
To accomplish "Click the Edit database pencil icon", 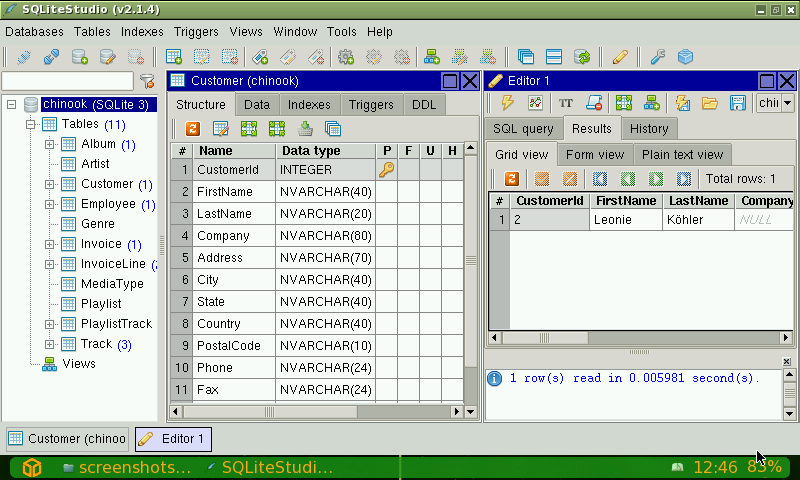I will [108, 57].
